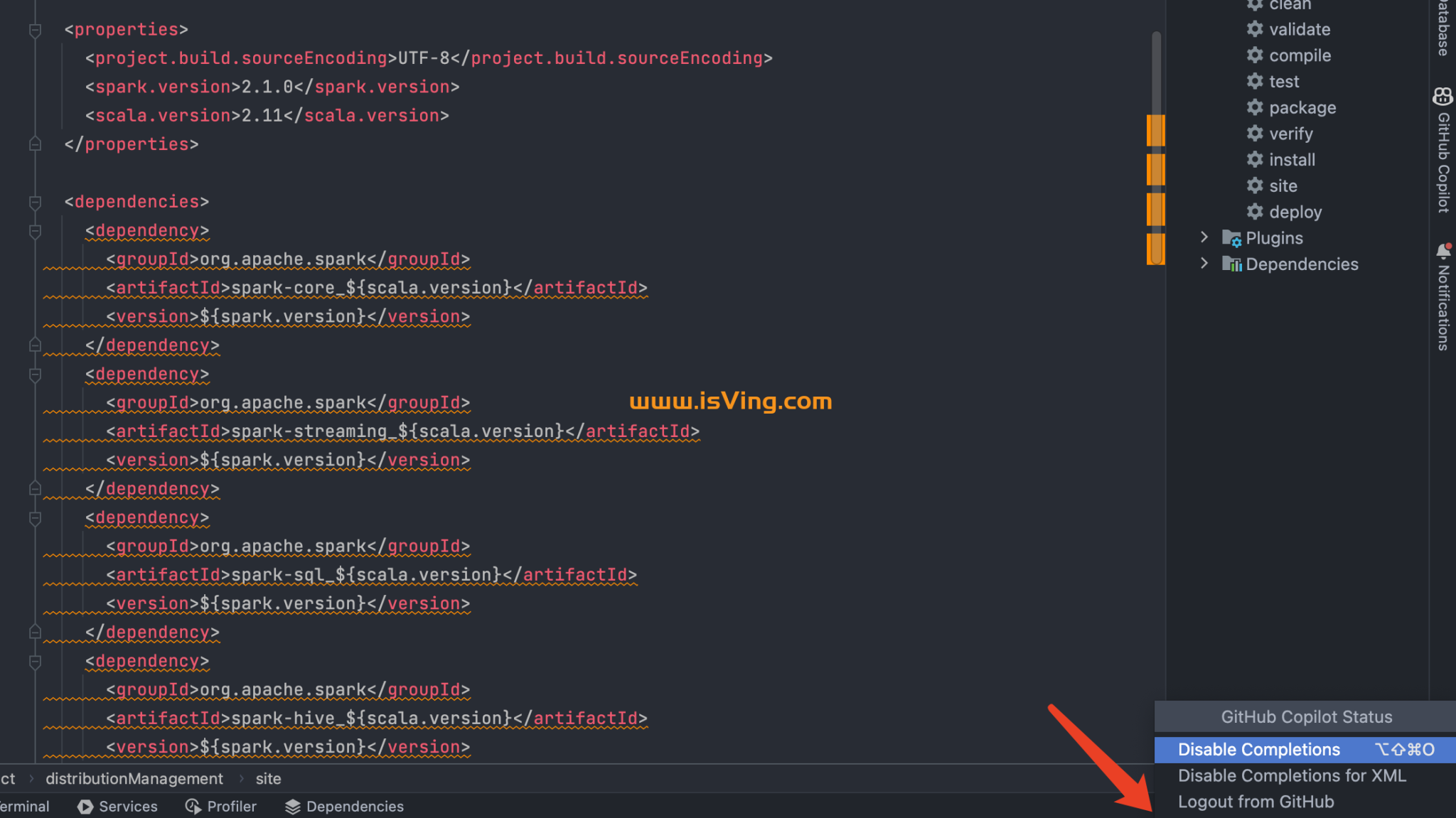Disable completions for XML files
Screen dimensions: 1456x818
pos(1292,775)
